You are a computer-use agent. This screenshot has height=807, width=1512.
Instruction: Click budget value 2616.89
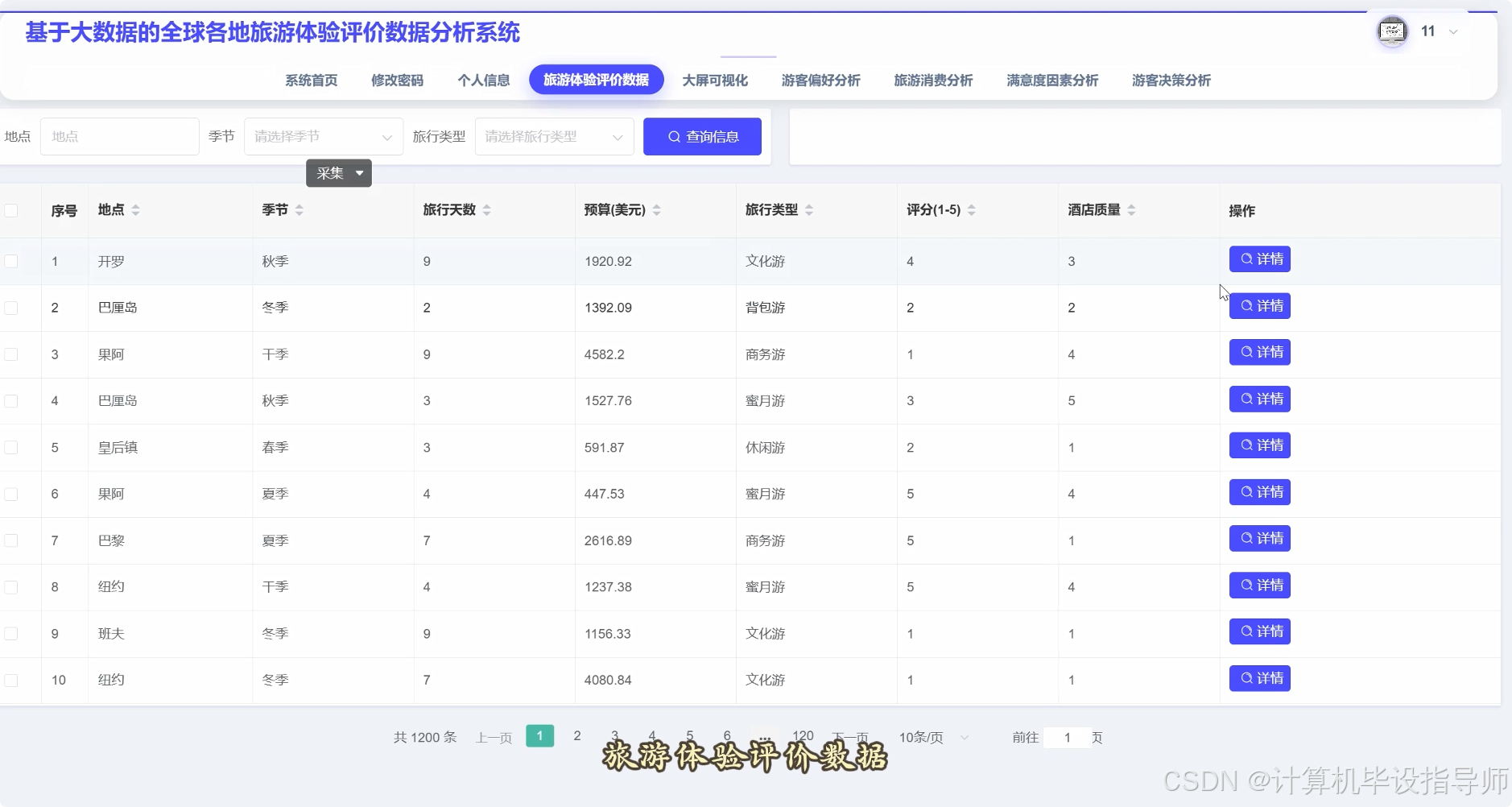608,540
